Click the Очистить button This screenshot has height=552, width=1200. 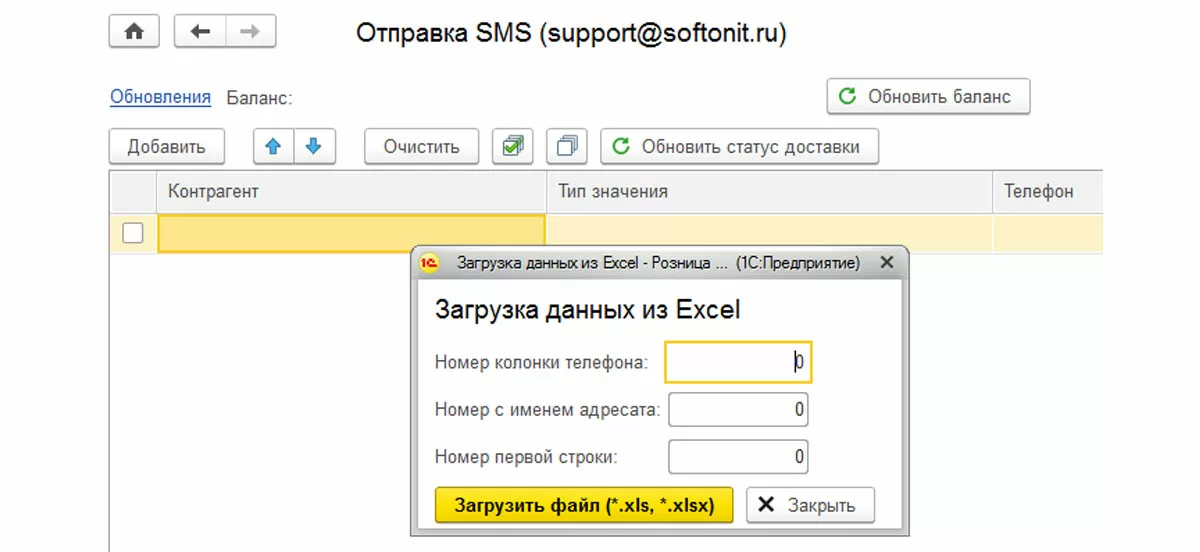[x=421, y=146]
